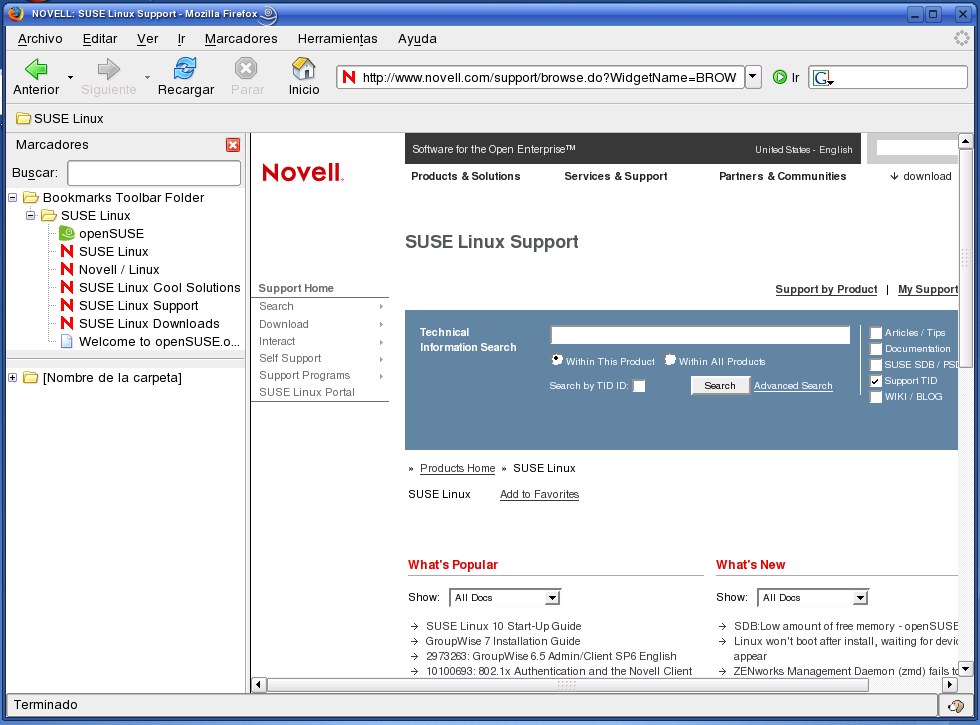The image size is (980, 725).
Task: Click the Firefox icon in title bar
Action: pyautogui.click(x=16, y=13)
